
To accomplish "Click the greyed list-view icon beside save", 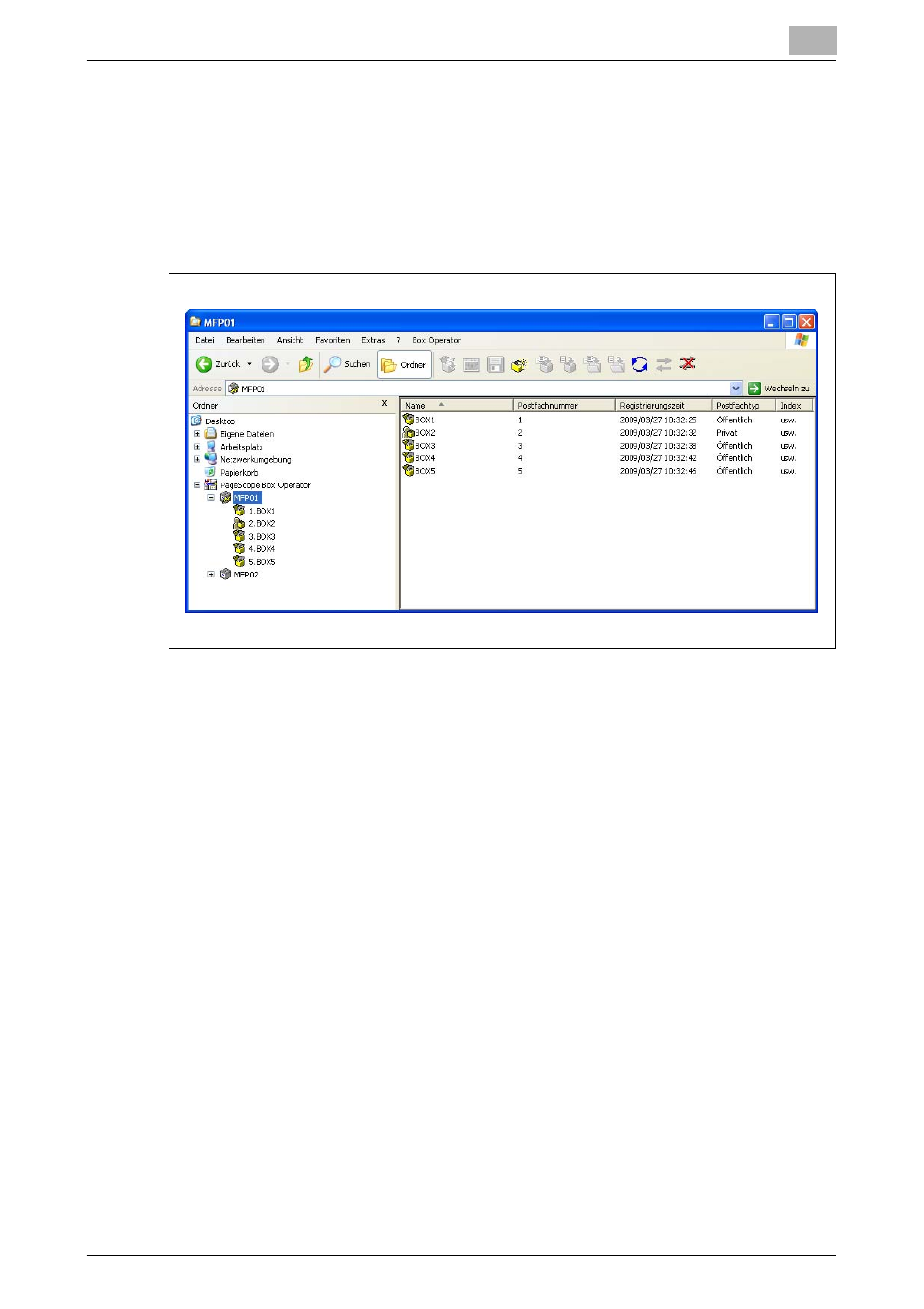I will coord(472,364).
